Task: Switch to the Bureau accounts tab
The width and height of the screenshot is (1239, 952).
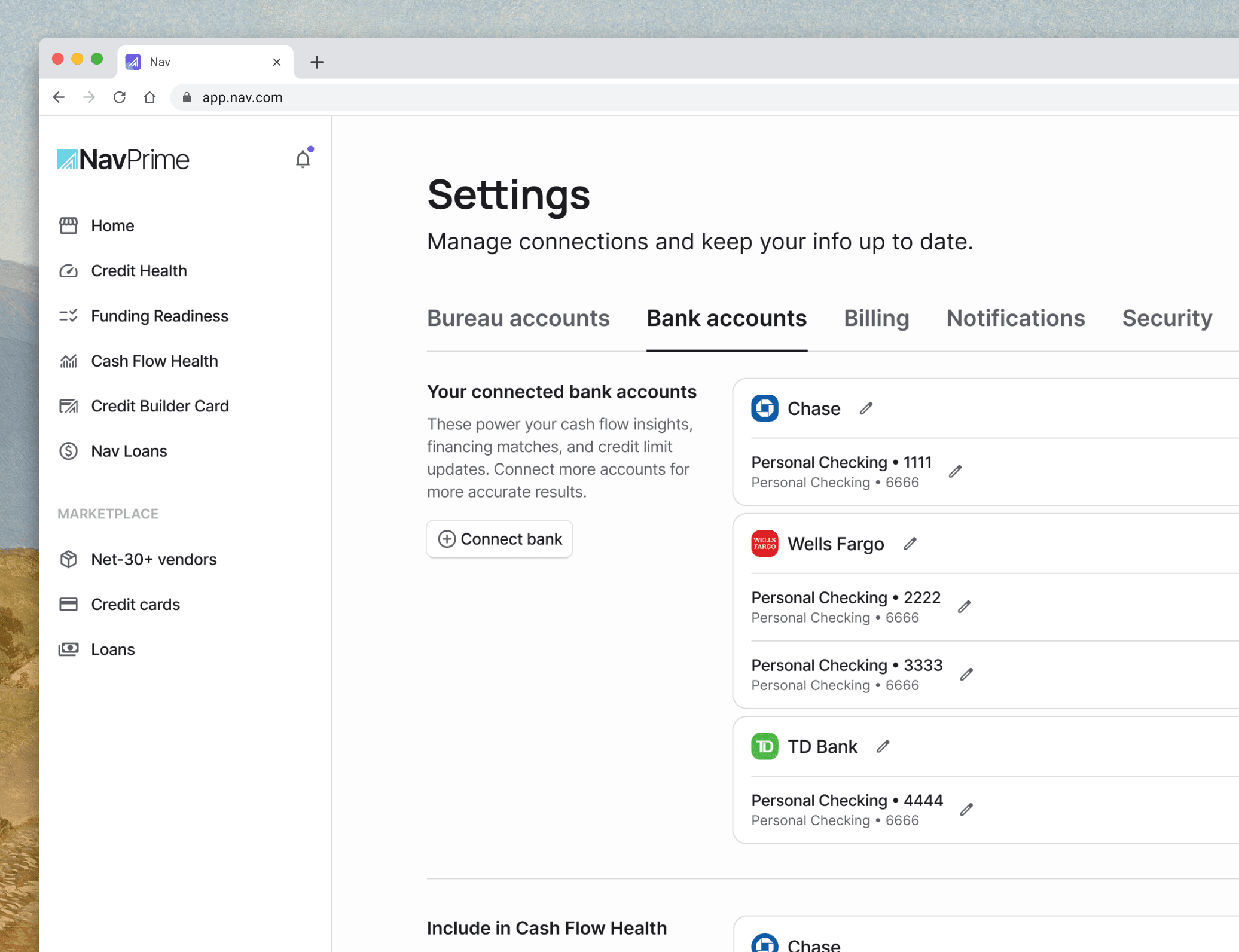Action: tap(518, 318)
